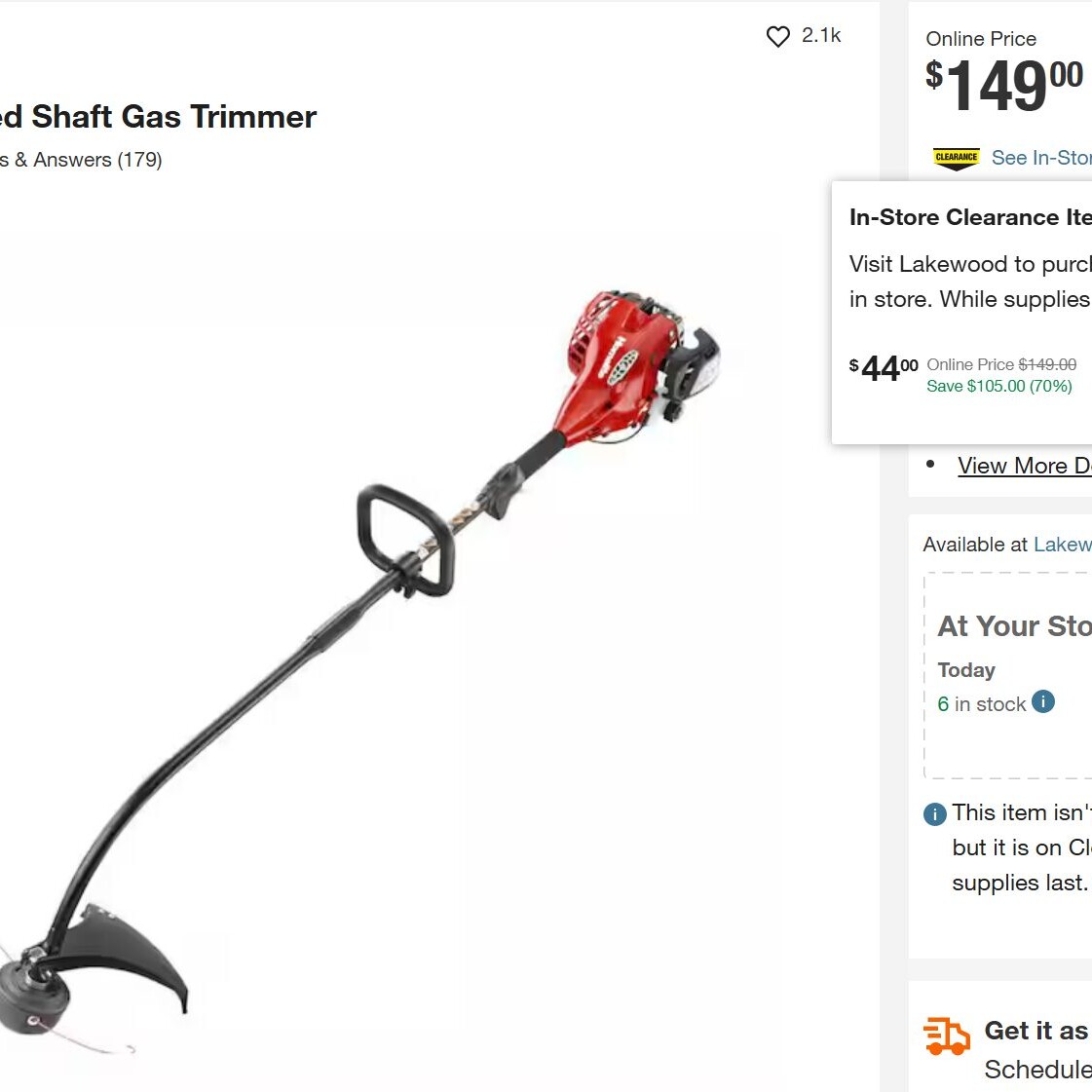Select the At Your Store pickup option
The image size is (1092, 1092).
click(x=1007, y=675)
